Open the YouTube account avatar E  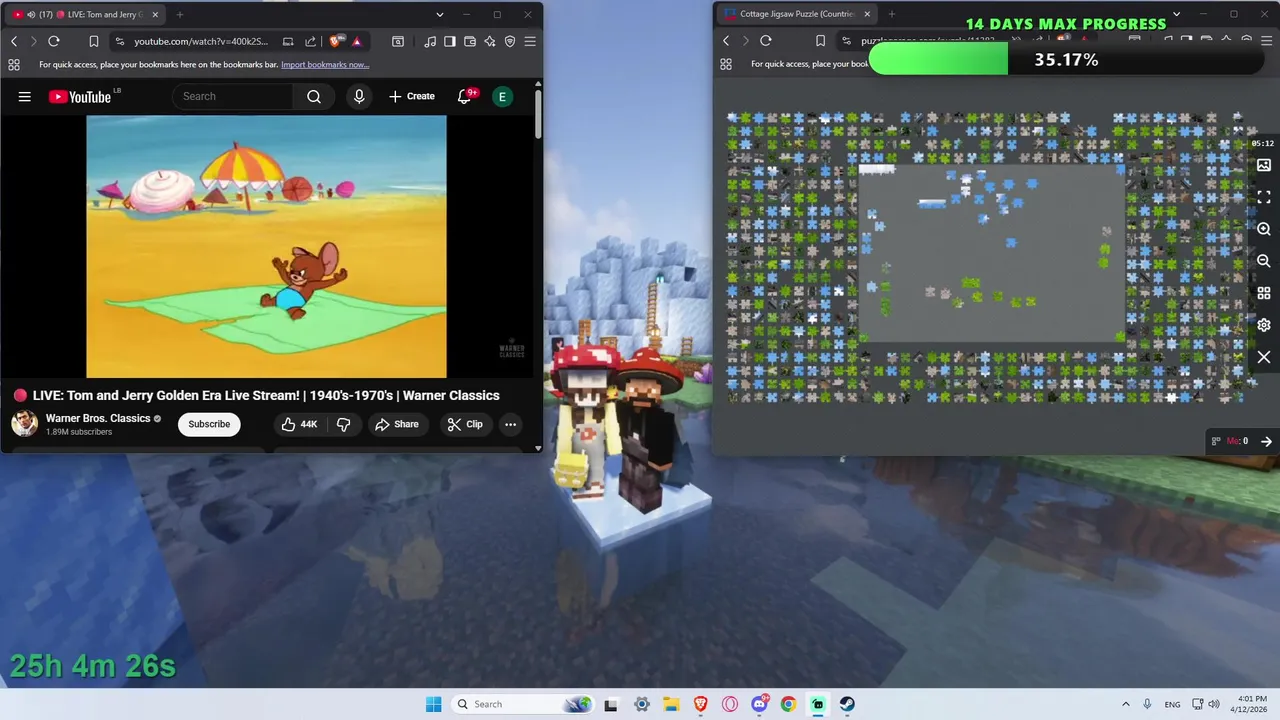click(502, 96)
